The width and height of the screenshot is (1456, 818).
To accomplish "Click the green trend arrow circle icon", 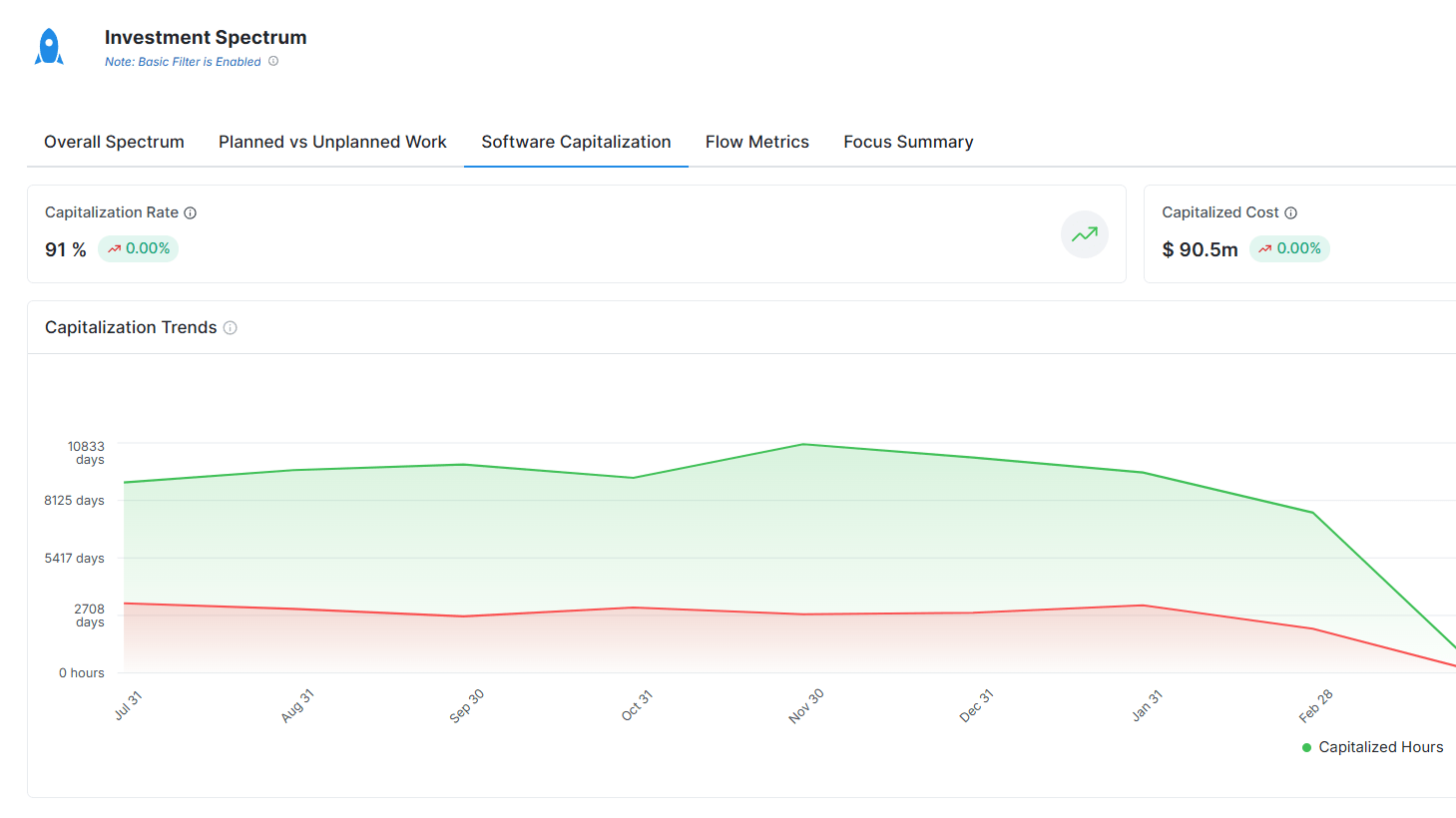I will (1084, 234).
